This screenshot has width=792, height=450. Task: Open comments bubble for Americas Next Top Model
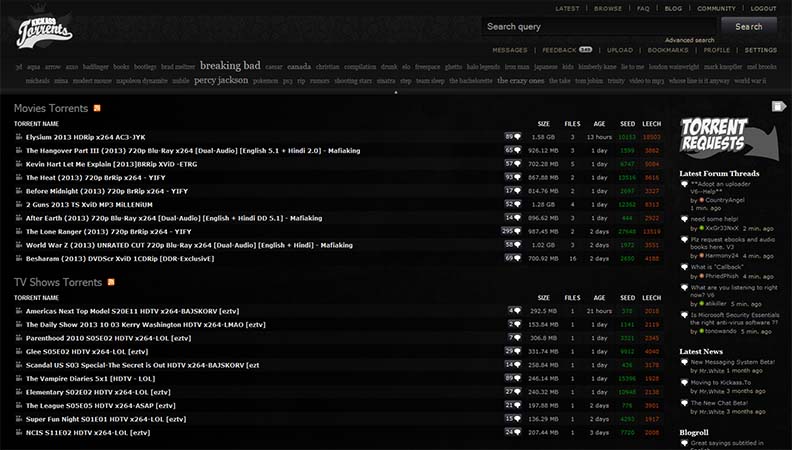515,311
